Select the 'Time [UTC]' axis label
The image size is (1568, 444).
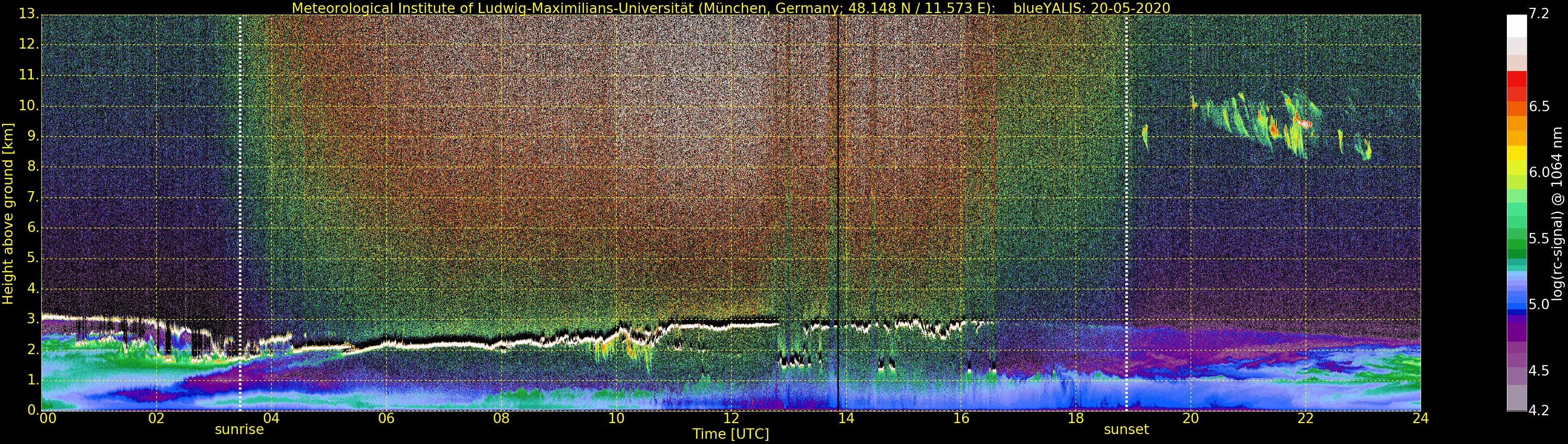tap(731, 434)
